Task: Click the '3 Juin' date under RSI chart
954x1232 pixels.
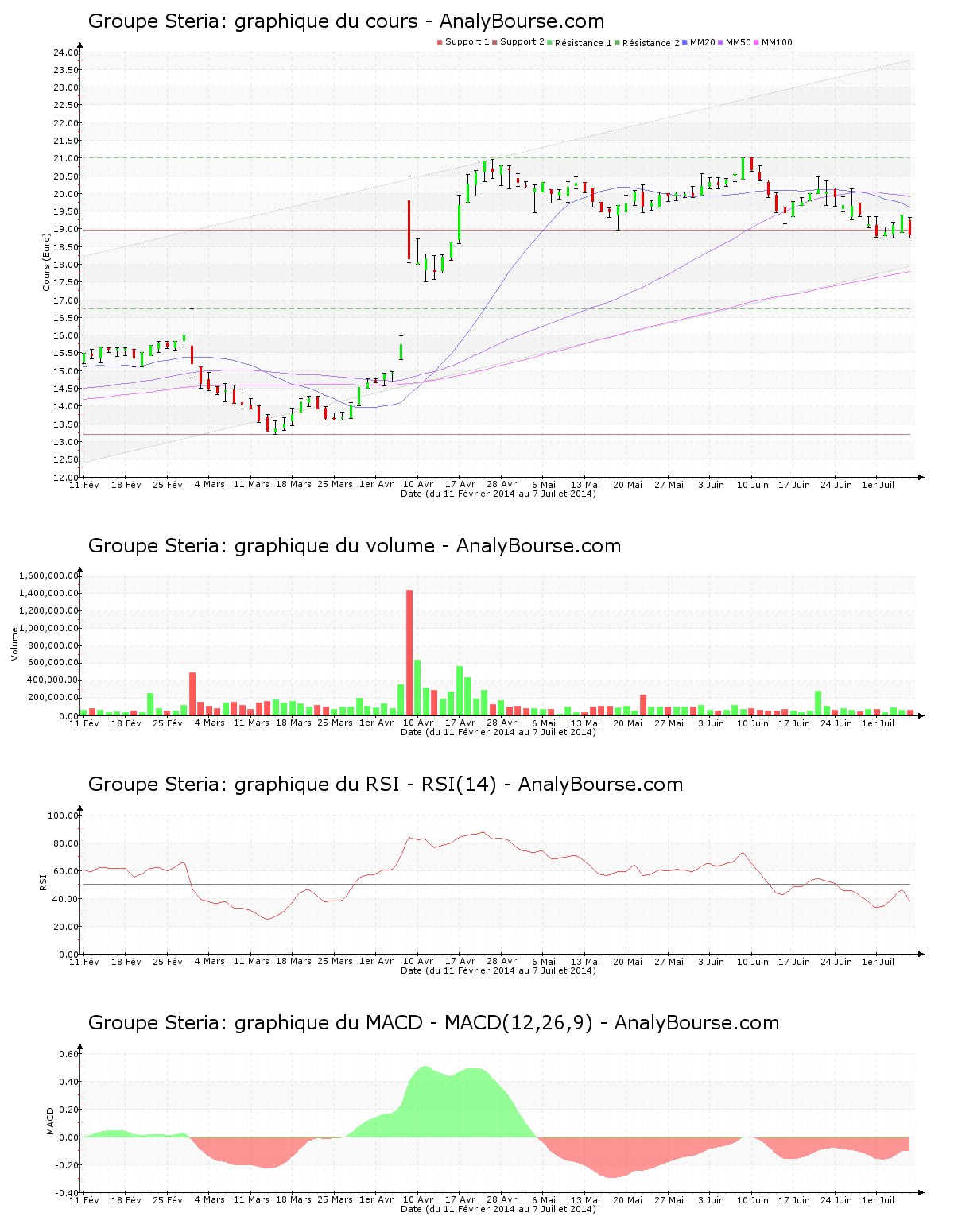Action: coord(711,962)
